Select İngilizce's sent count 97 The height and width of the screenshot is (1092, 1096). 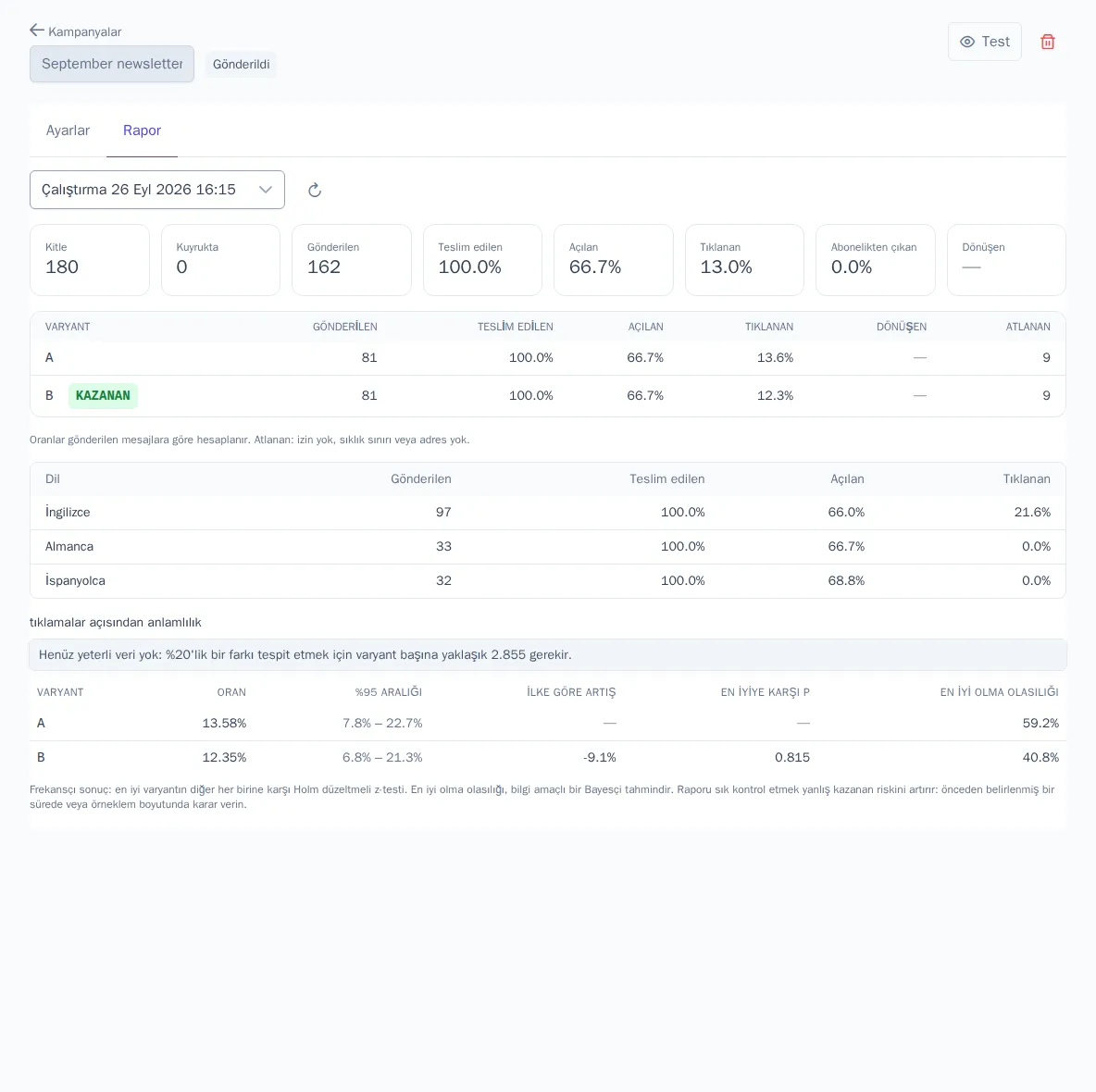tap(443, 512)
